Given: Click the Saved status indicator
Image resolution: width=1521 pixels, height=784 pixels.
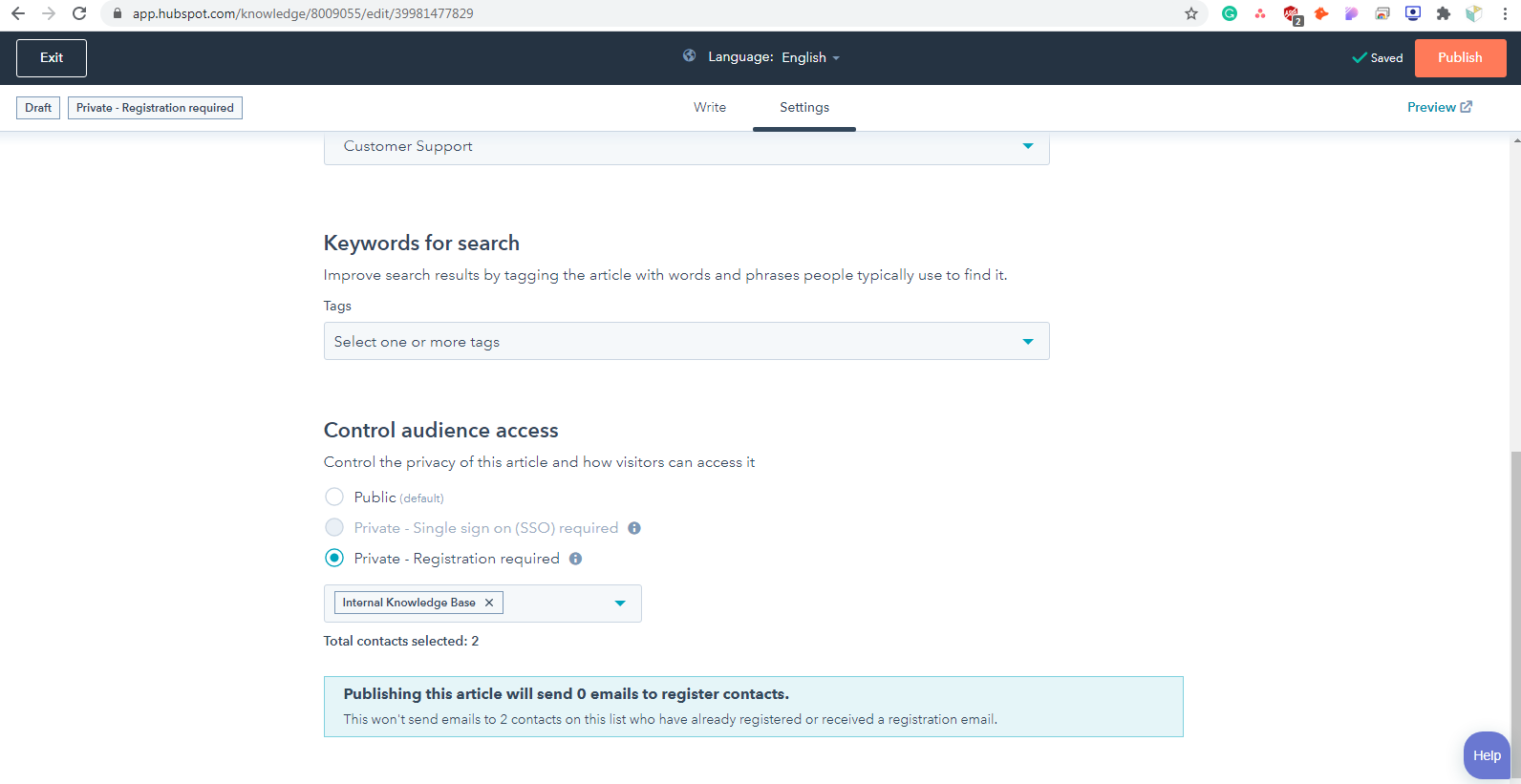Looking at the screenshot, I should [1377, 58].
